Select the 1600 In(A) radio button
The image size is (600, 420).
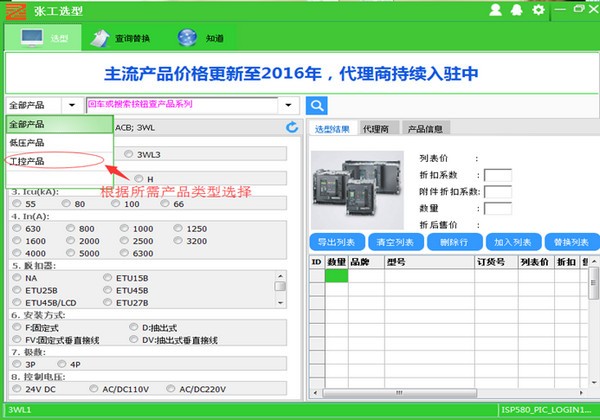[x=17, y=241]
